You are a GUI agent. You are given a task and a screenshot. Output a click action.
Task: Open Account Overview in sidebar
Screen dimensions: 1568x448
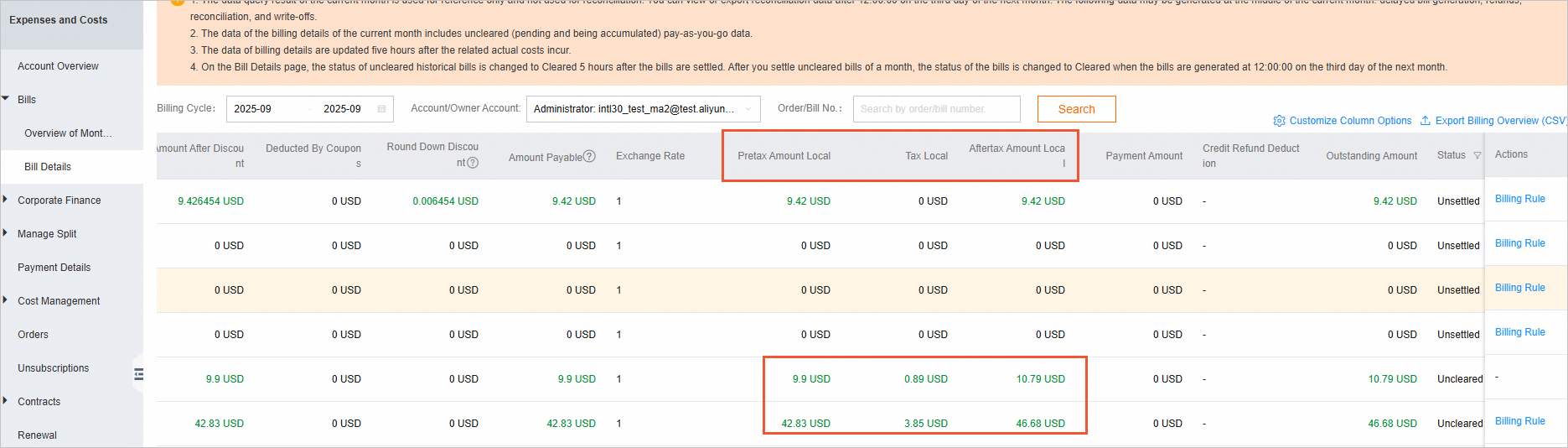[x=58, y=66]
